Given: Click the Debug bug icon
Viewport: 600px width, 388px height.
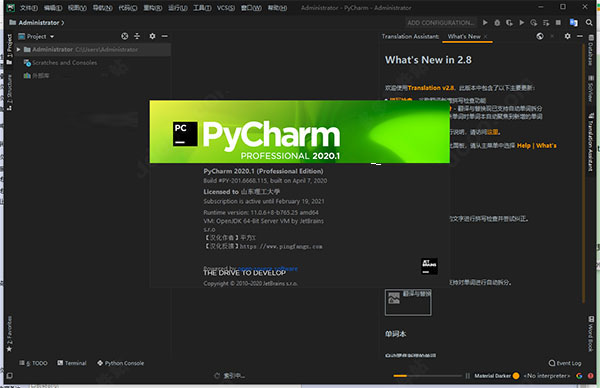Looking at the screenshot, I should click(497, 23).
